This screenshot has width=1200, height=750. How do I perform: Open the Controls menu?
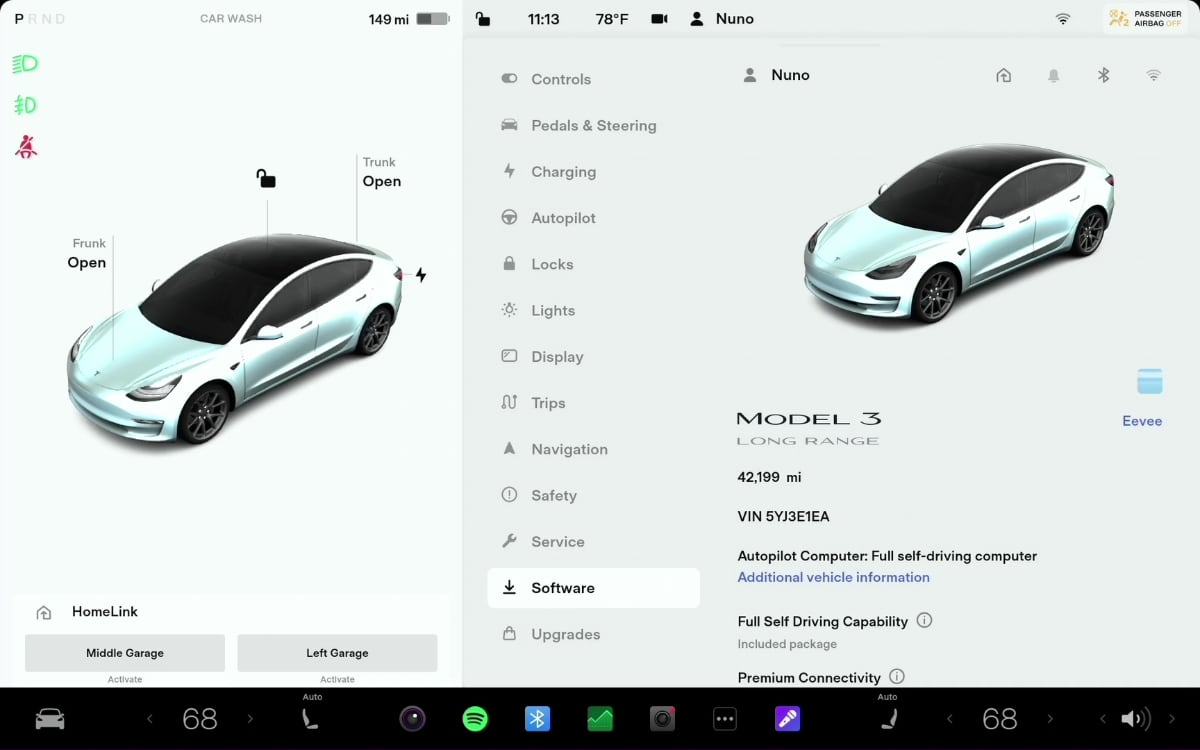[x=593, y=79]
